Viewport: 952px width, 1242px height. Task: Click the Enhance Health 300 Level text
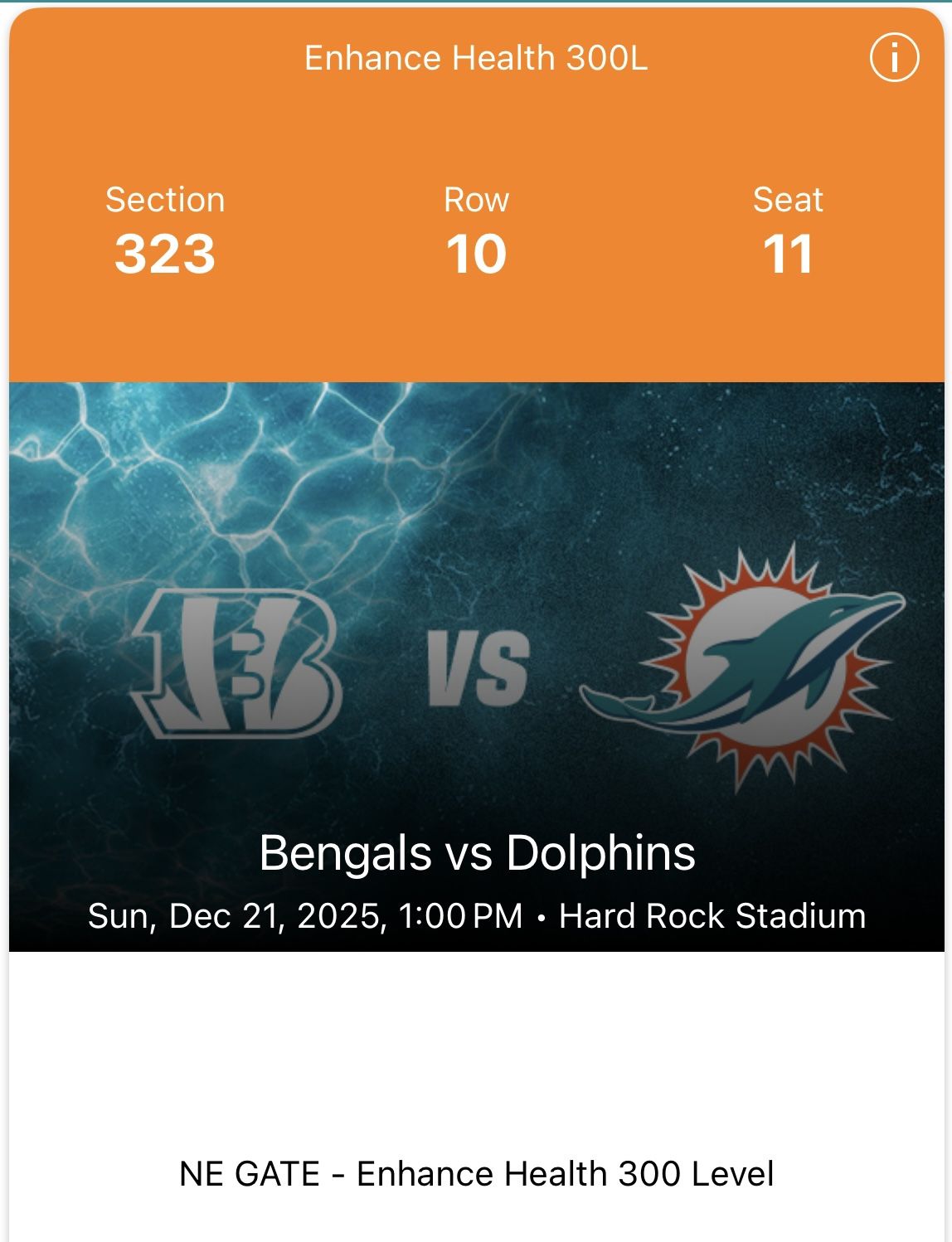[x=565, y=1174]
